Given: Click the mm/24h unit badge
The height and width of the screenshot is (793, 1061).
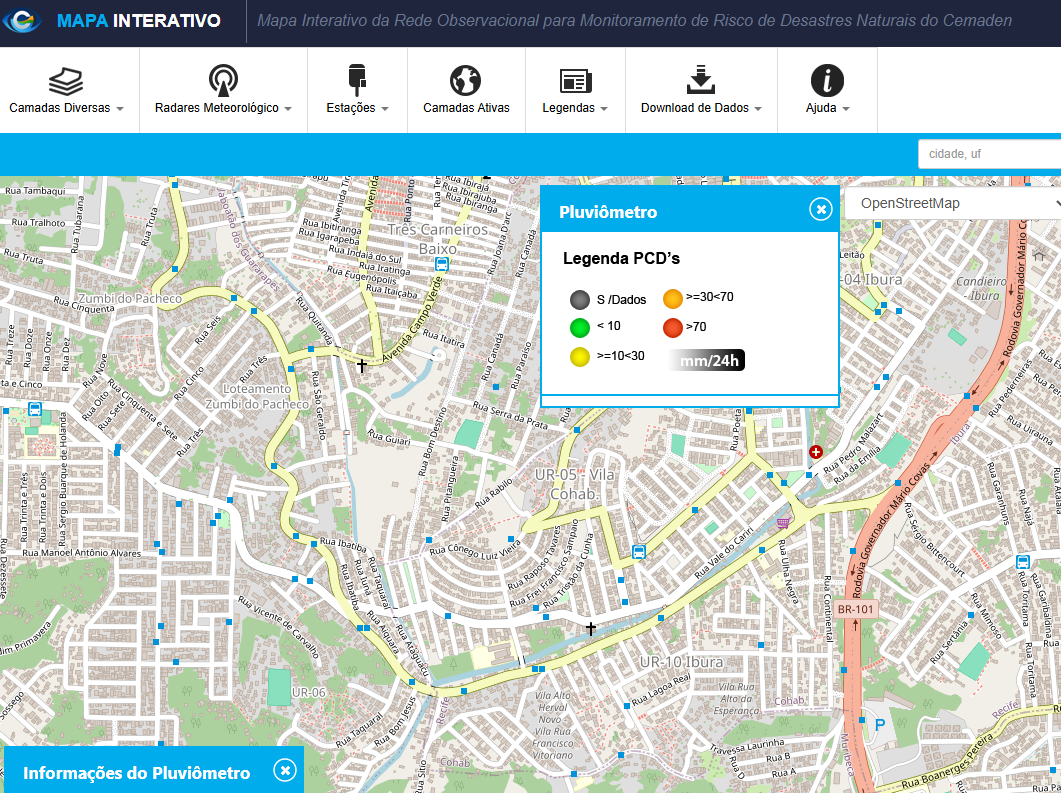Looking at the screenshot, I should [708, 360].
